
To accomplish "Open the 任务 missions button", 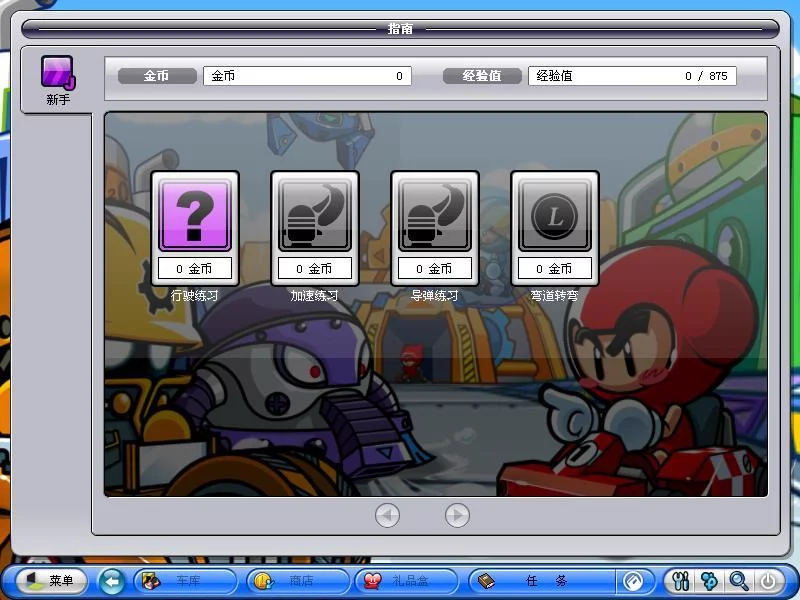I will [x=542, y=581].
